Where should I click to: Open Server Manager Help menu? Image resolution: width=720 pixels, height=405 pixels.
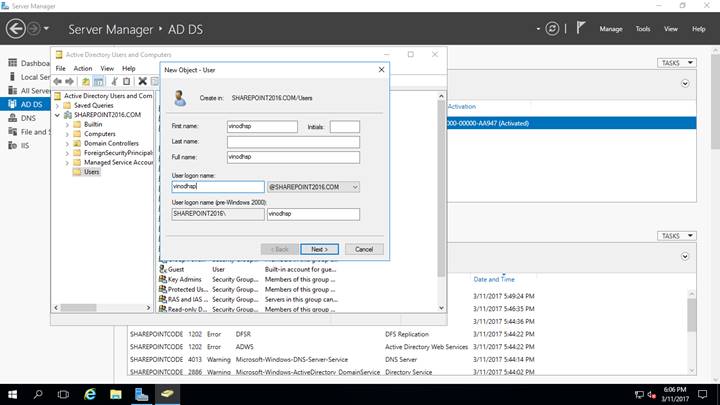[x=699, y=29]
